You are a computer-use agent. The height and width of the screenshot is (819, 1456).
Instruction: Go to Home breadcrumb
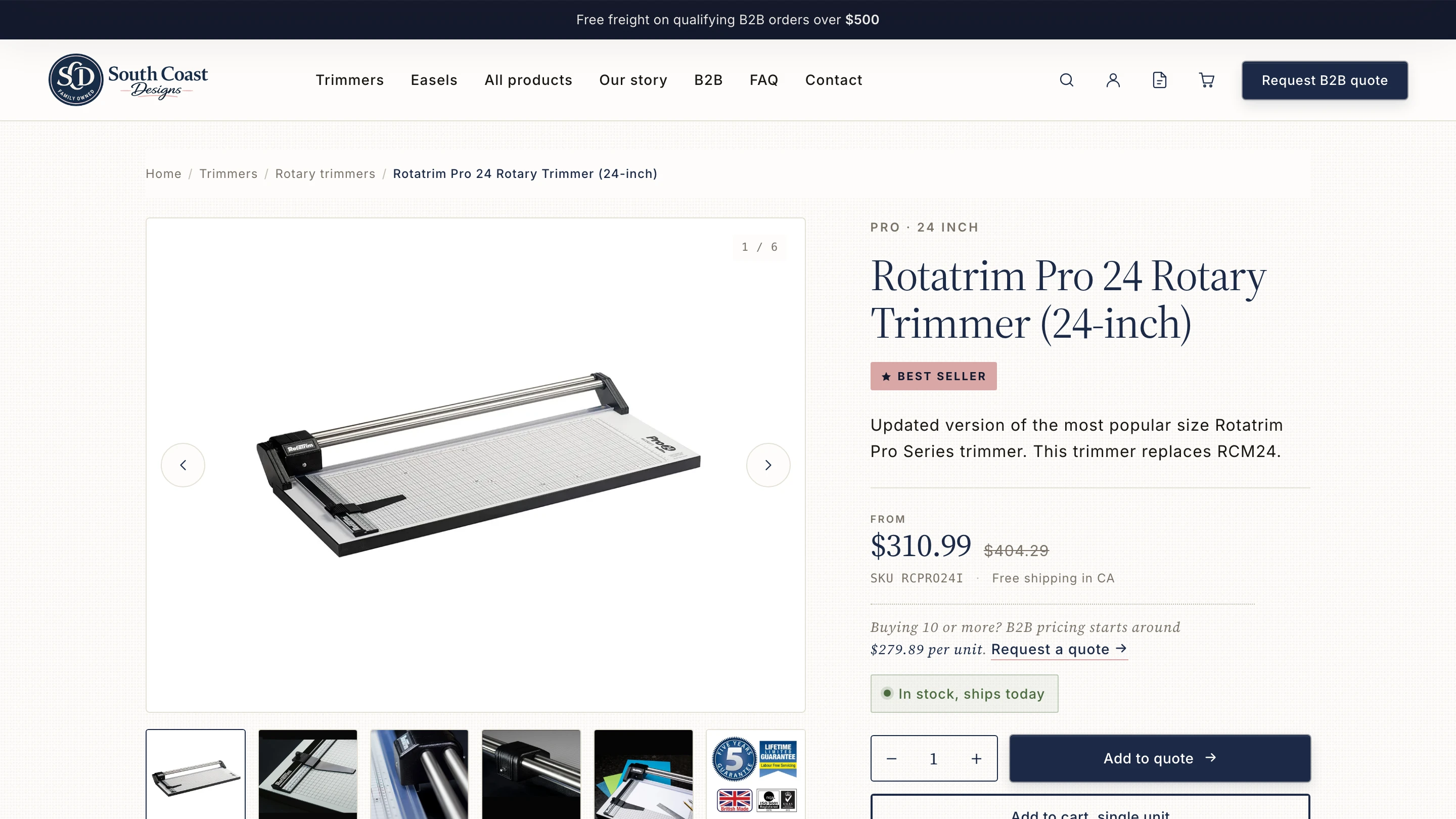tap(163, 173)
